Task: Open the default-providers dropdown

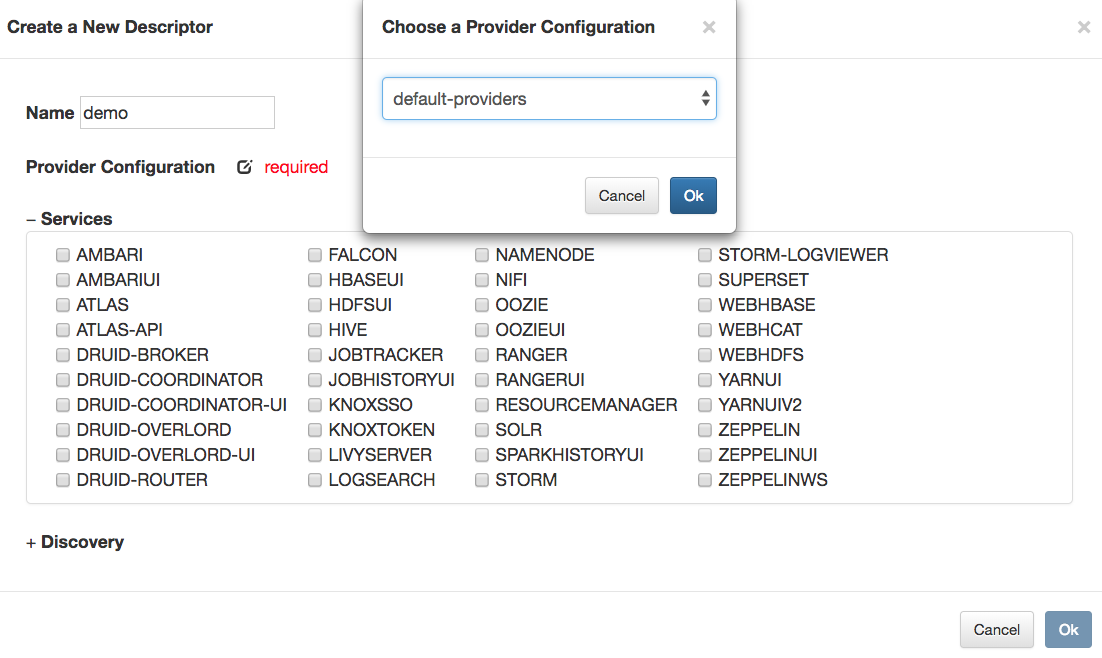Action: pos(549,98)
